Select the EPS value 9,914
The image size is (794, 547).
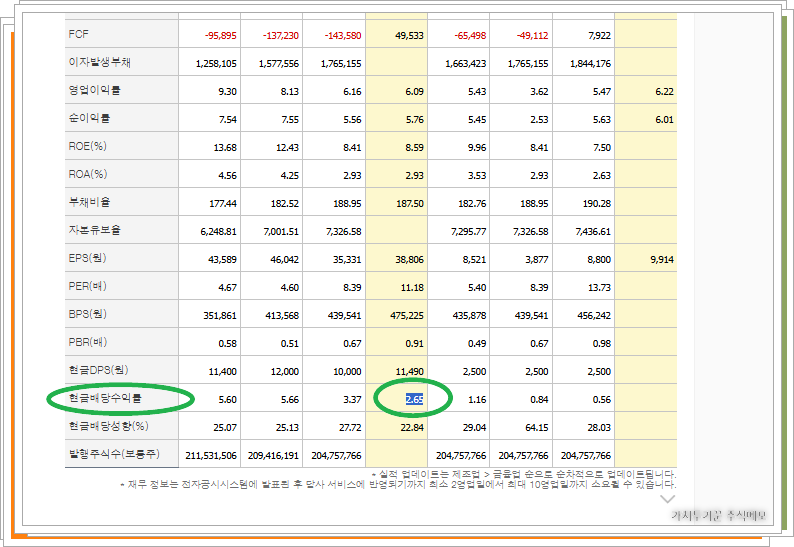tap(662, 260)
